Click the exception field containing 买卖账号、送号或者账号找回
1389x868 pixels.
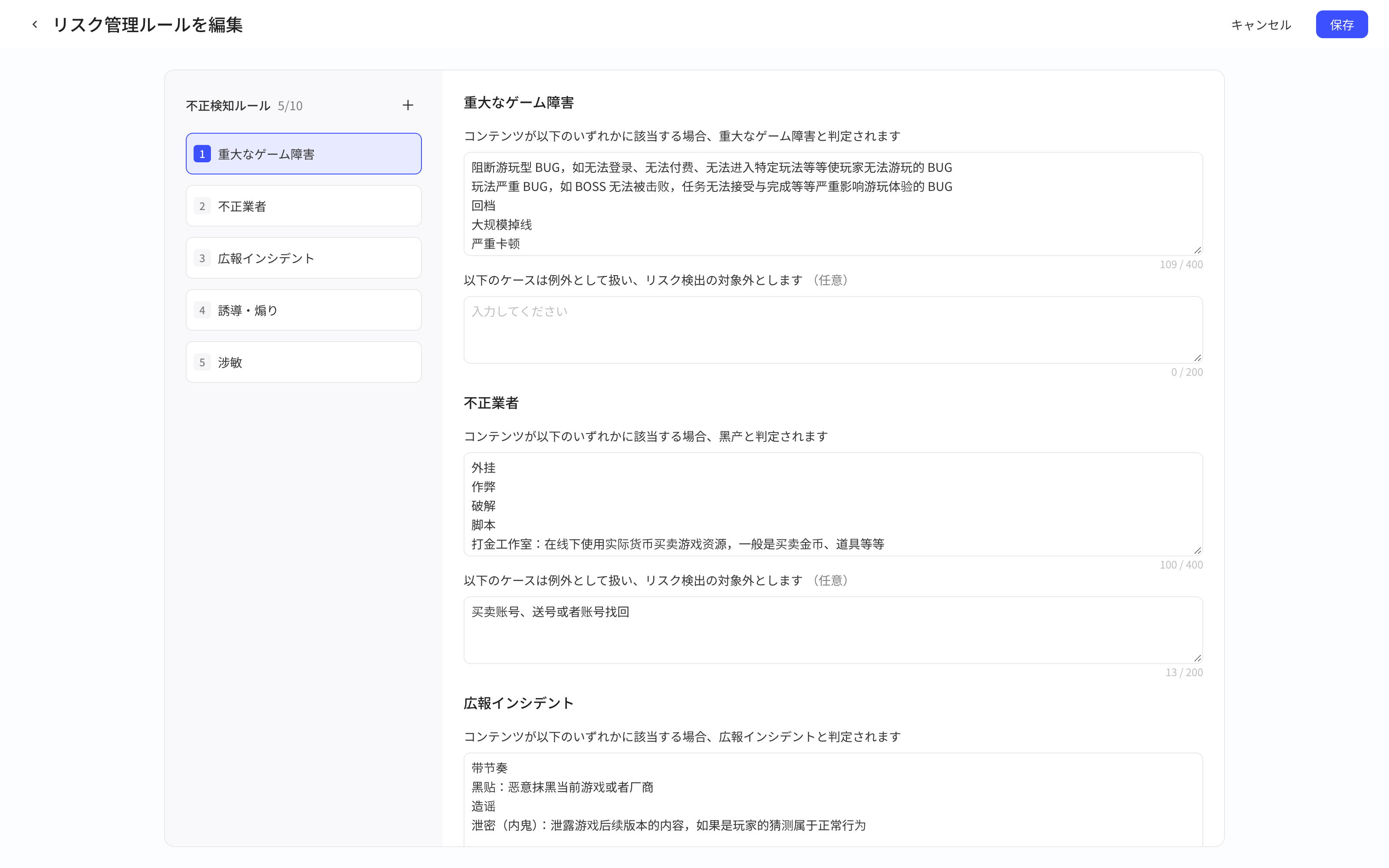[x=833, y=630]
